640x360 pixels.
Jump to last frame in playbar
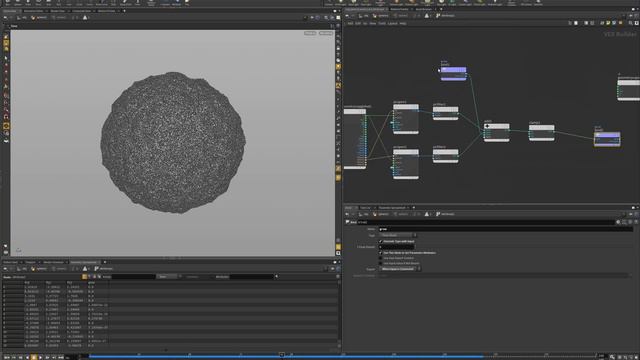click(x=60, y=357)
